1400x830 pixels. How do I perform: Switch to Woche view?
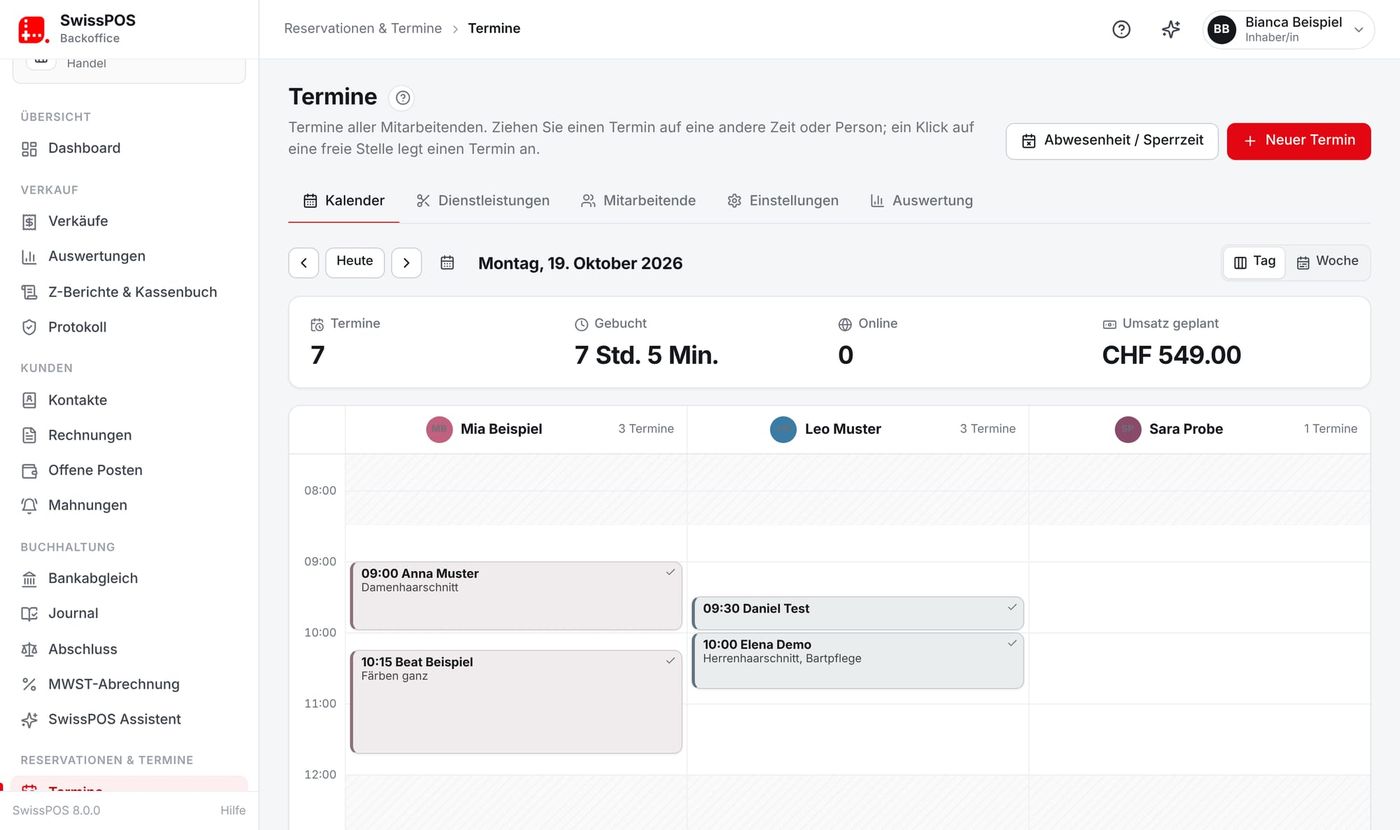(1327, 262)
